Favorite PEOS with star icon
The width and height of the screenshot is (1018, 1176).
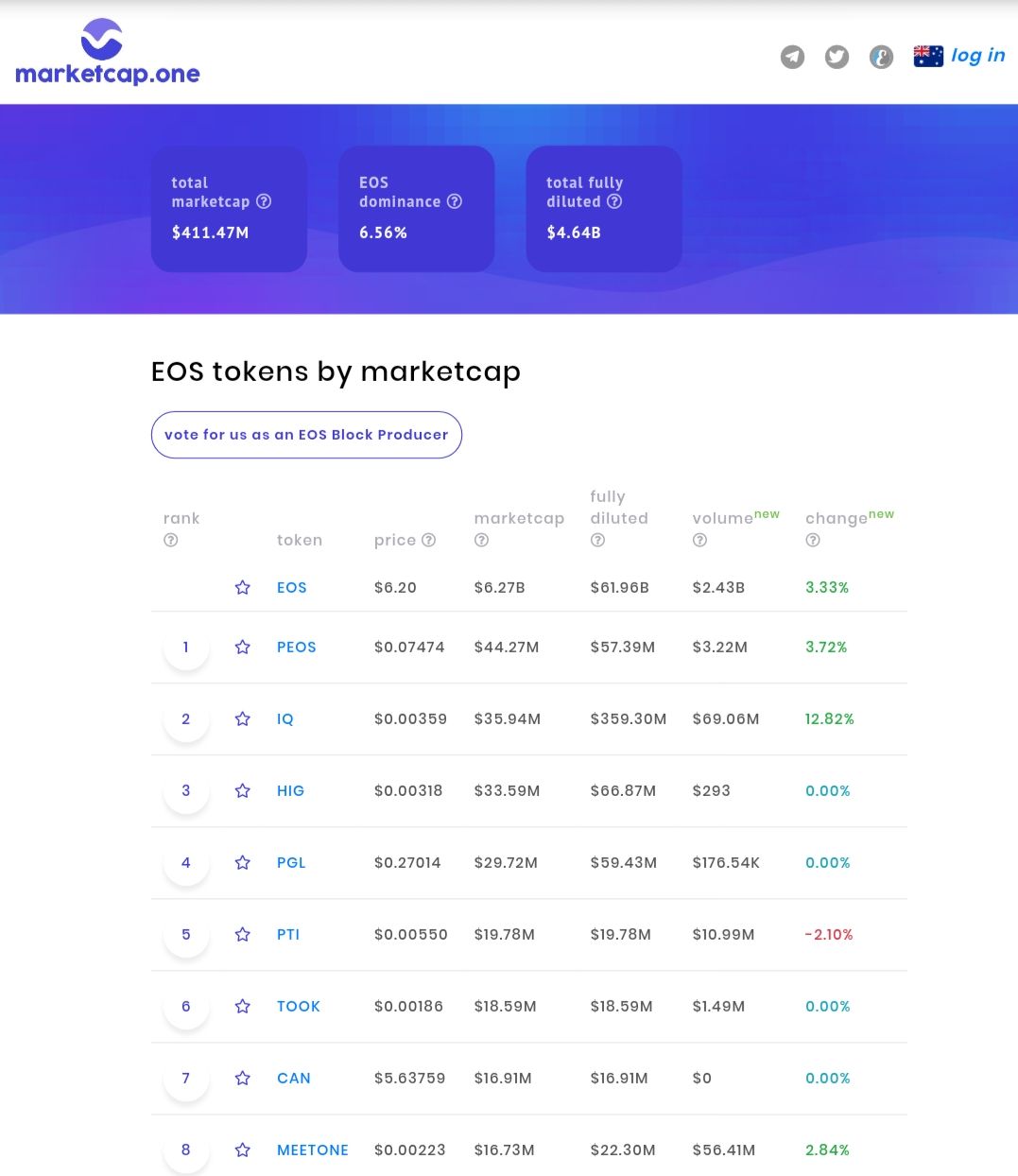click(x=243, y=647)
